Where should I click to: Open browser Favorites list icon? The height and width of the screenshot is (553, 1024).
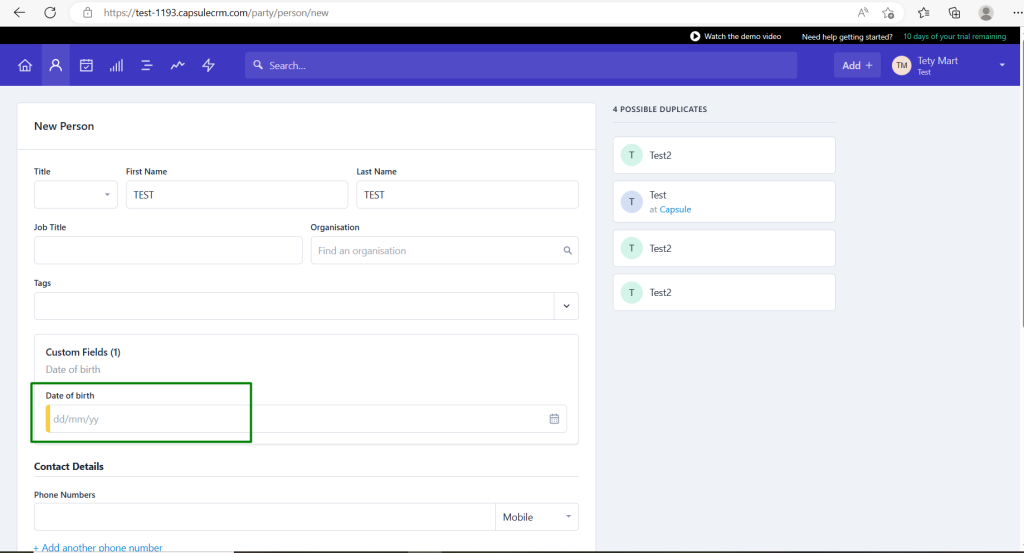(923, 12)
